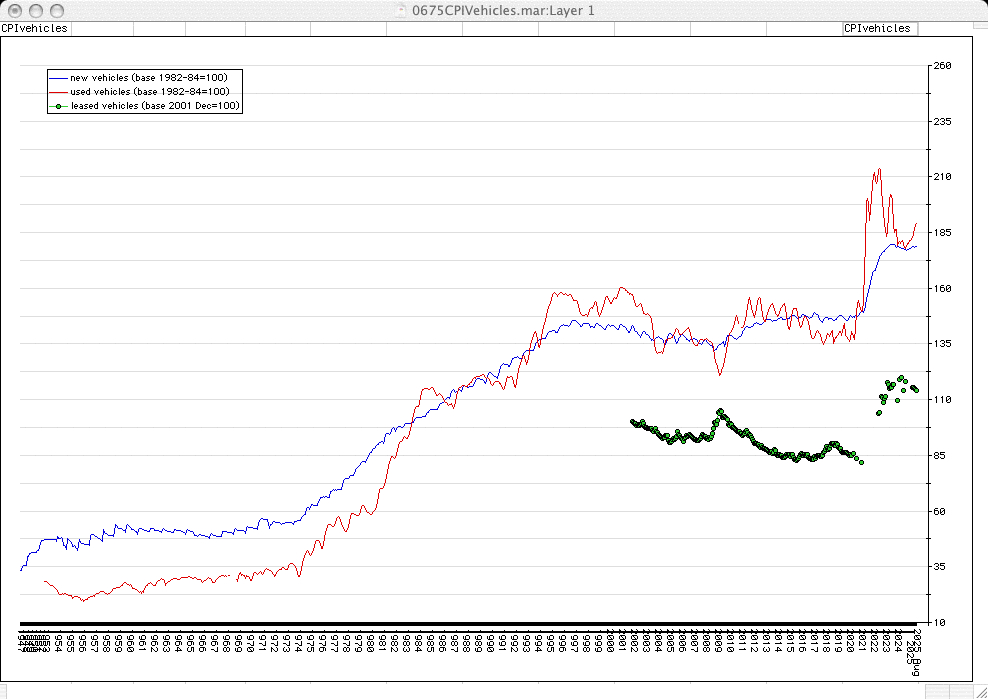Viewport: 988px width, 699px height.
Task: Click the red used vehicles peak near 210
Action: click(x=878, y=170)
